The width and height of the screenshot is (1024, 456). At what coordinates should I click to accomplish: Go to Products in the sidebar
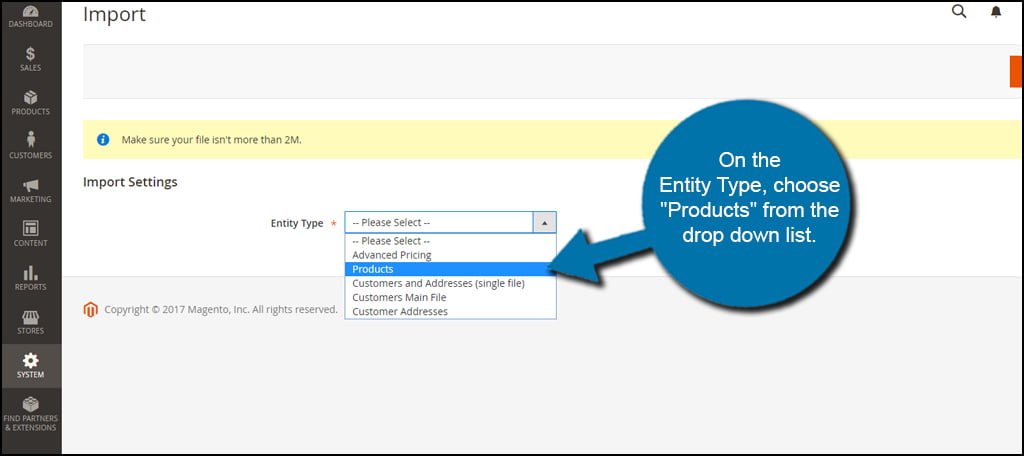click(30, 103)
